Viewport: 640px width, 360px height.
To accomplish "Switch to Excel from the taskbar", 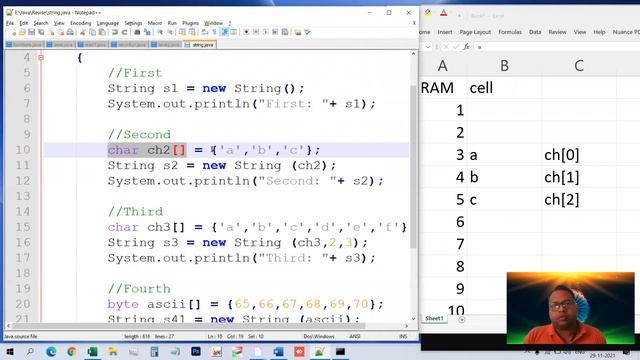I will coord(93,351).
